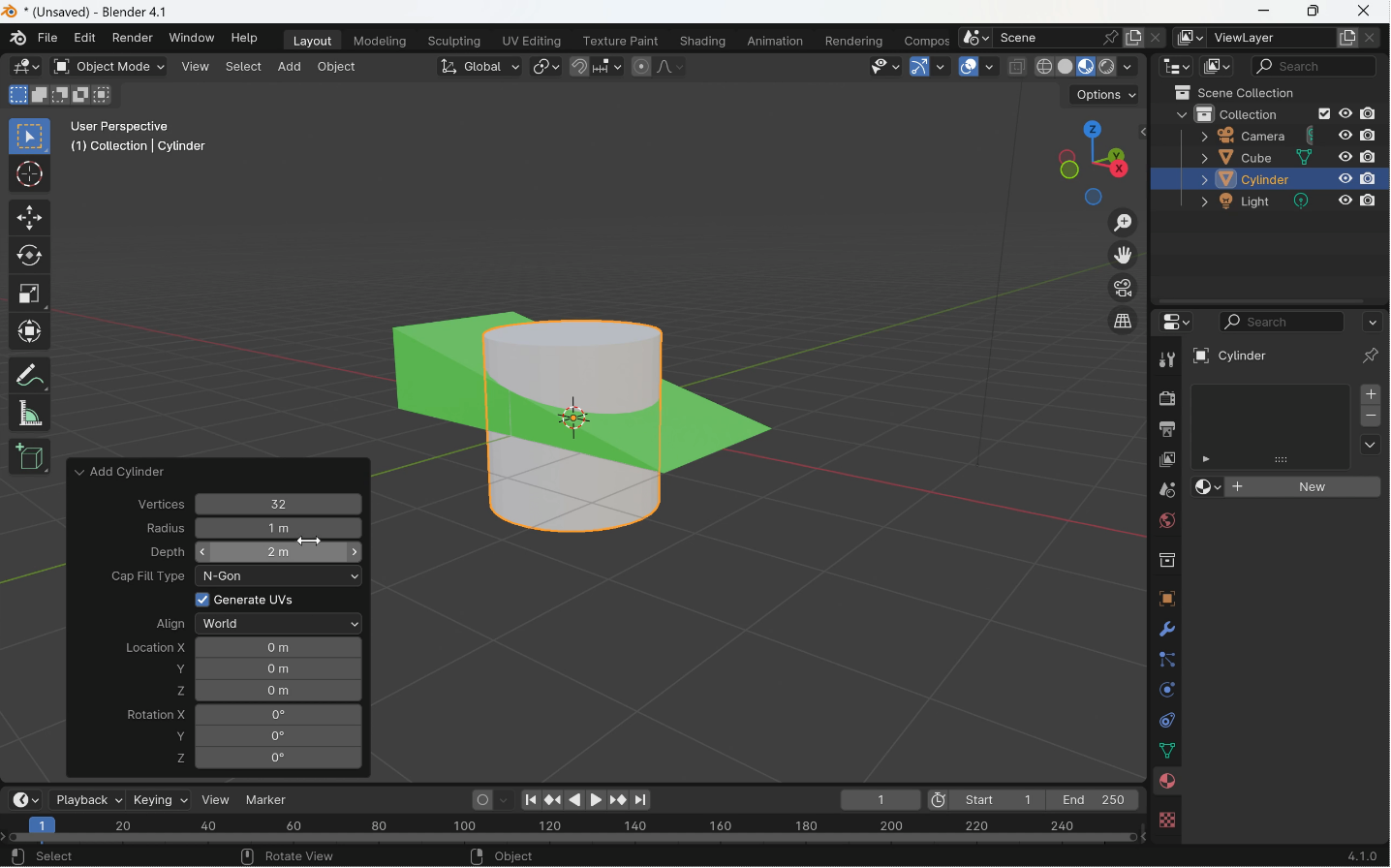Open the Render properties tab

coord(1167,398)
